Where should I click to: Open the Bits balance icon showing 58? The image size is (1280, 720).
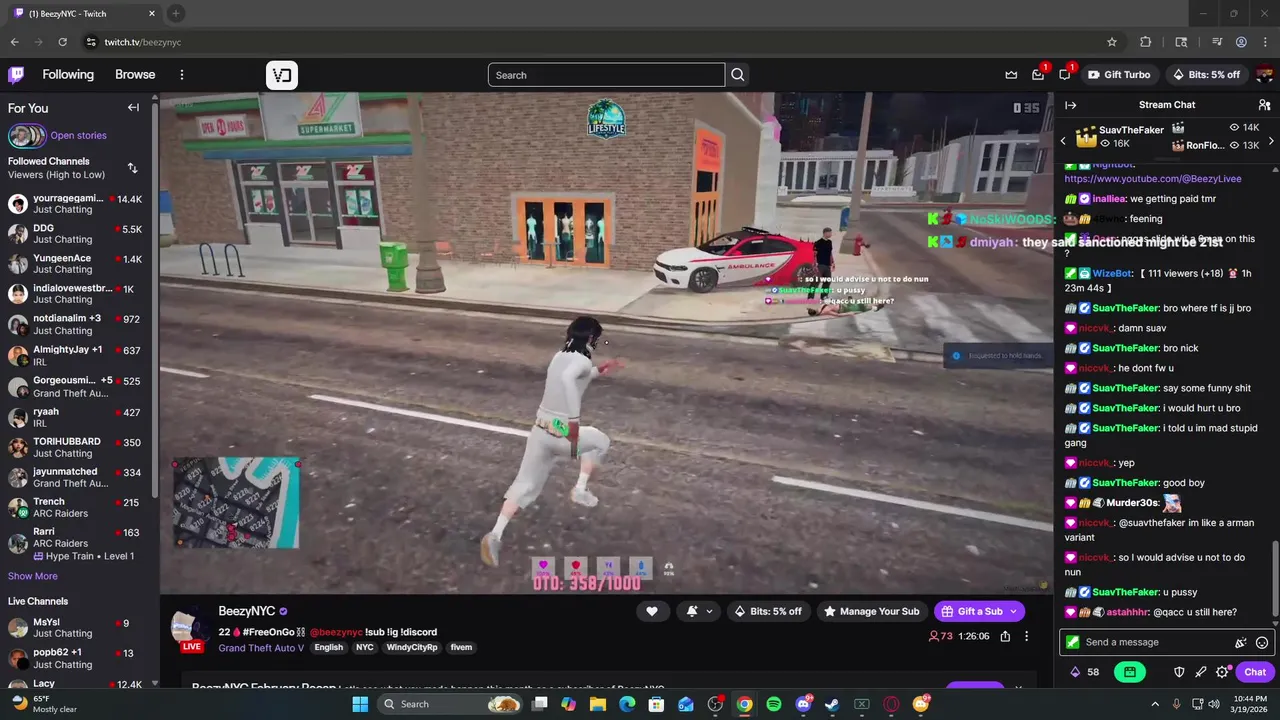(x=1085, y=672)
